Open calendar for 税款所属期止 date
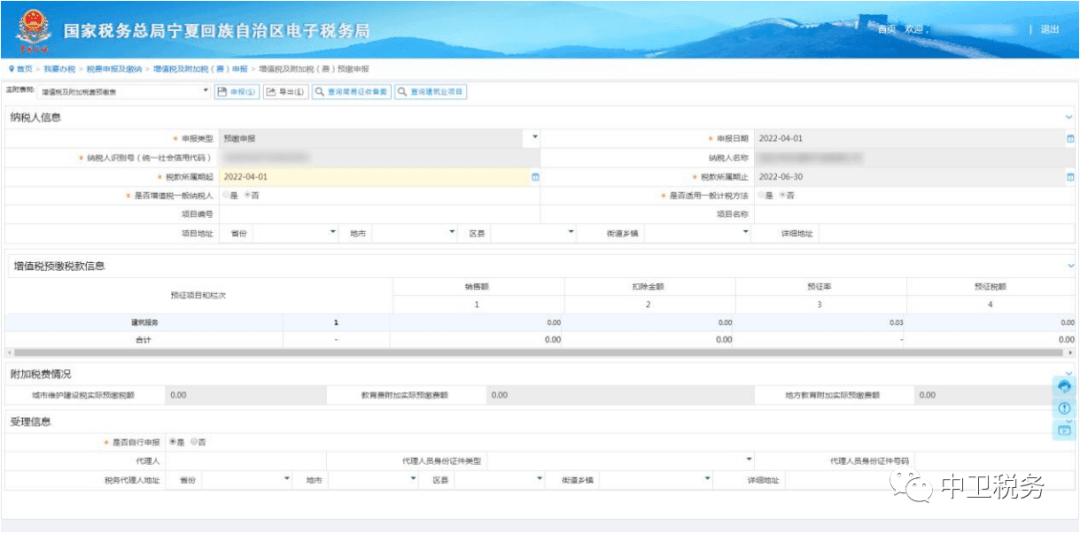 coord(1070,177)
